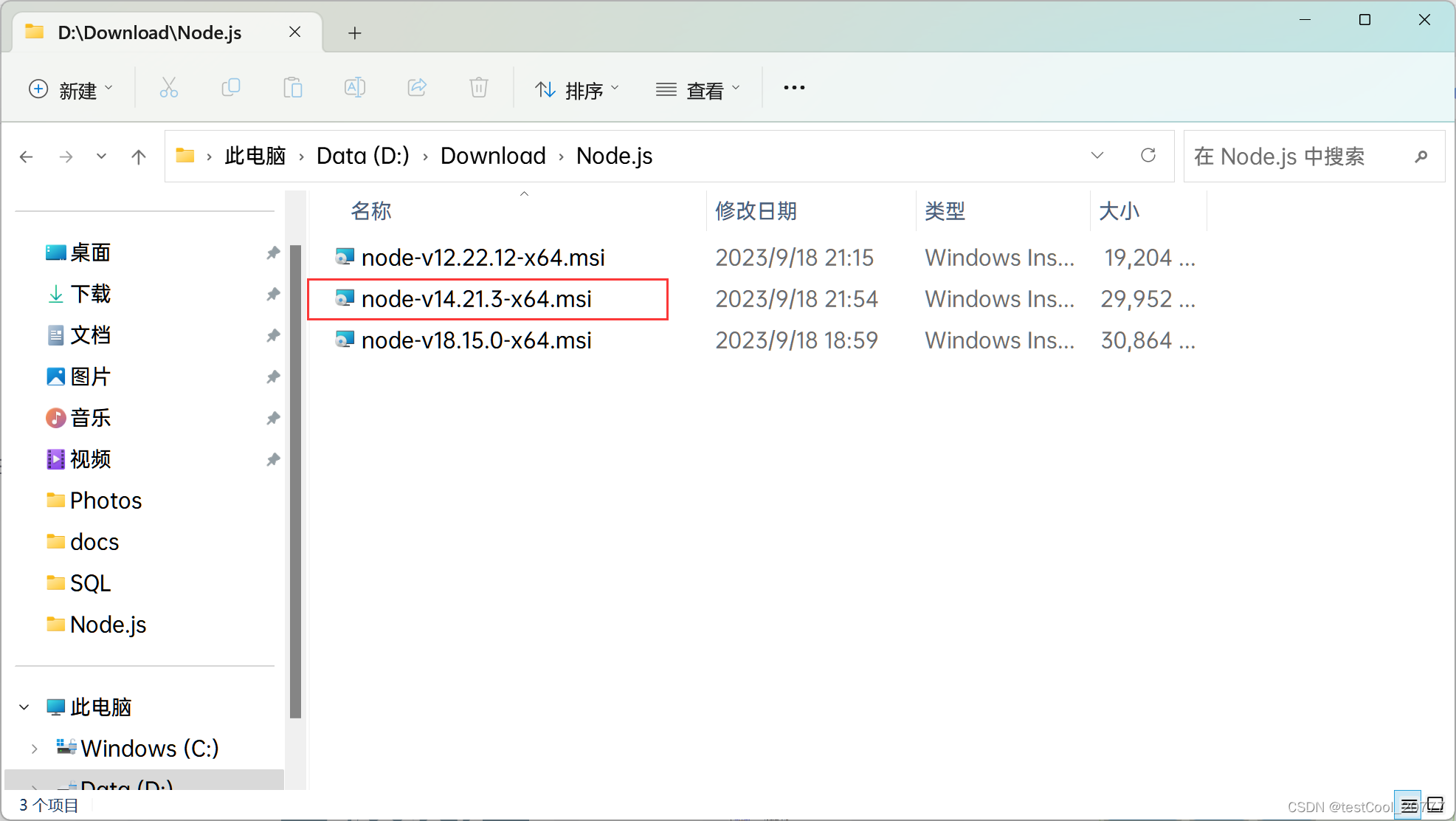1456x821 pixels.
Task: Open the see more (...) toolbar menu
Action: coord(793,88)
